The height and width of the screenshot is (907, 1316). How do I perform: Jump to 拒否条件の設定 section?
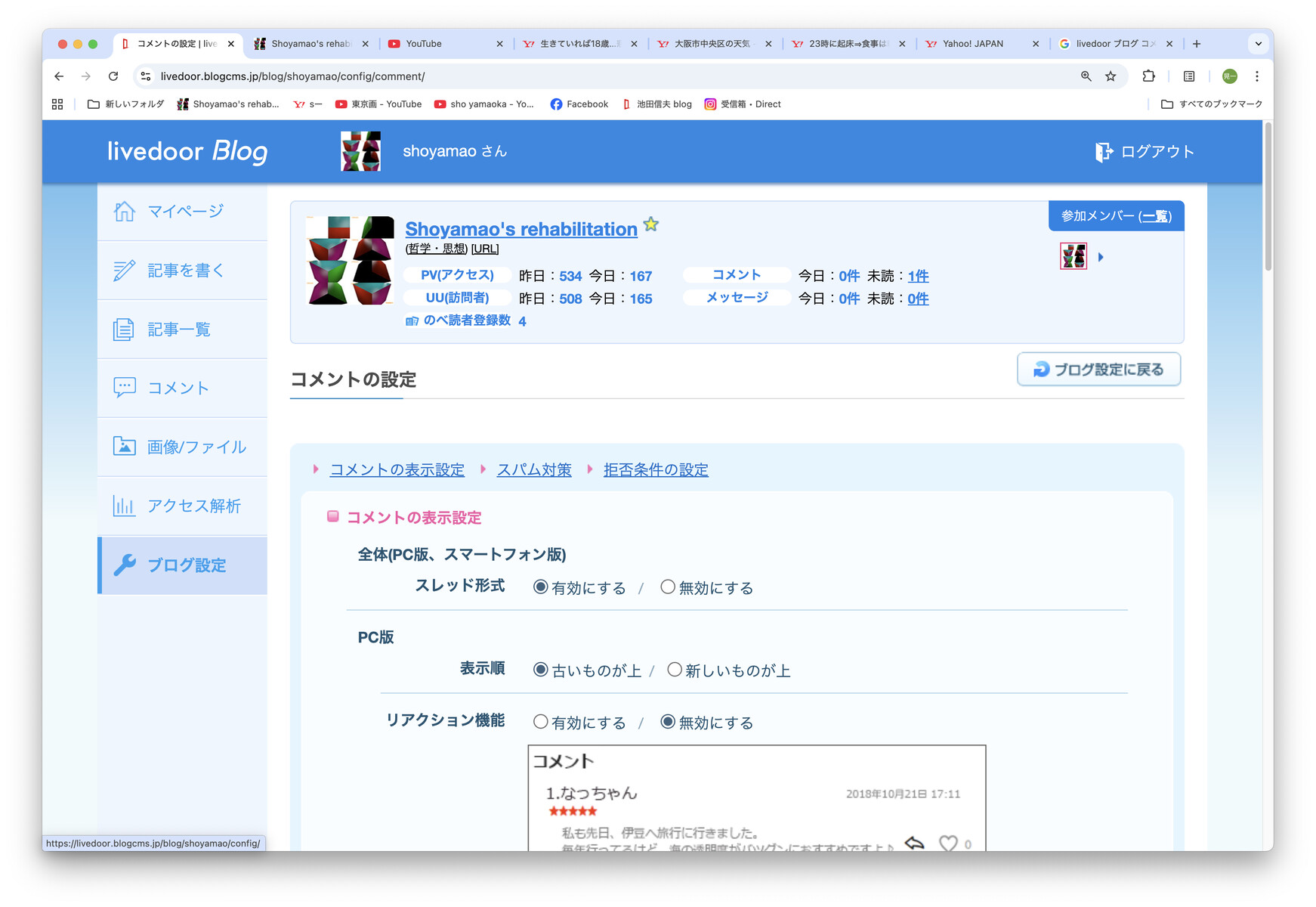coord(656,470)
